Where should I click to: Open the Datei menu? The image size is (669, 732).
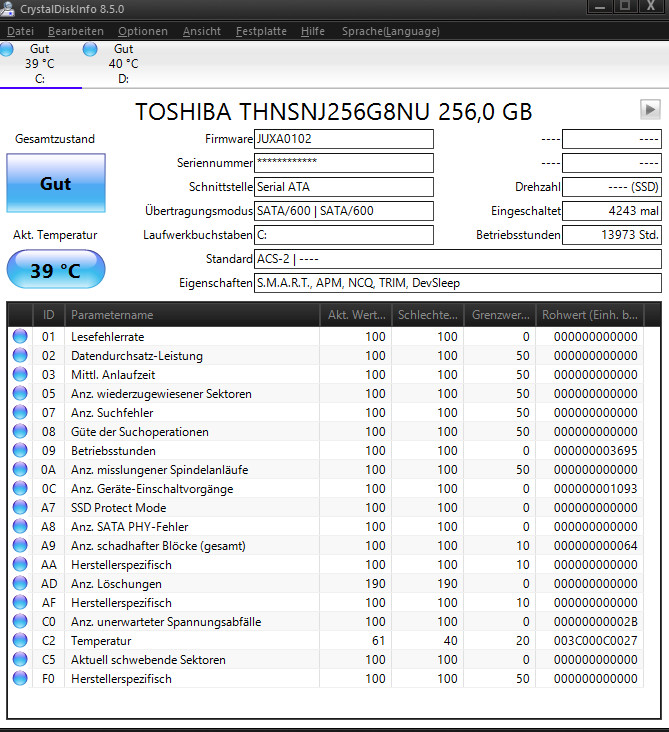21,31
